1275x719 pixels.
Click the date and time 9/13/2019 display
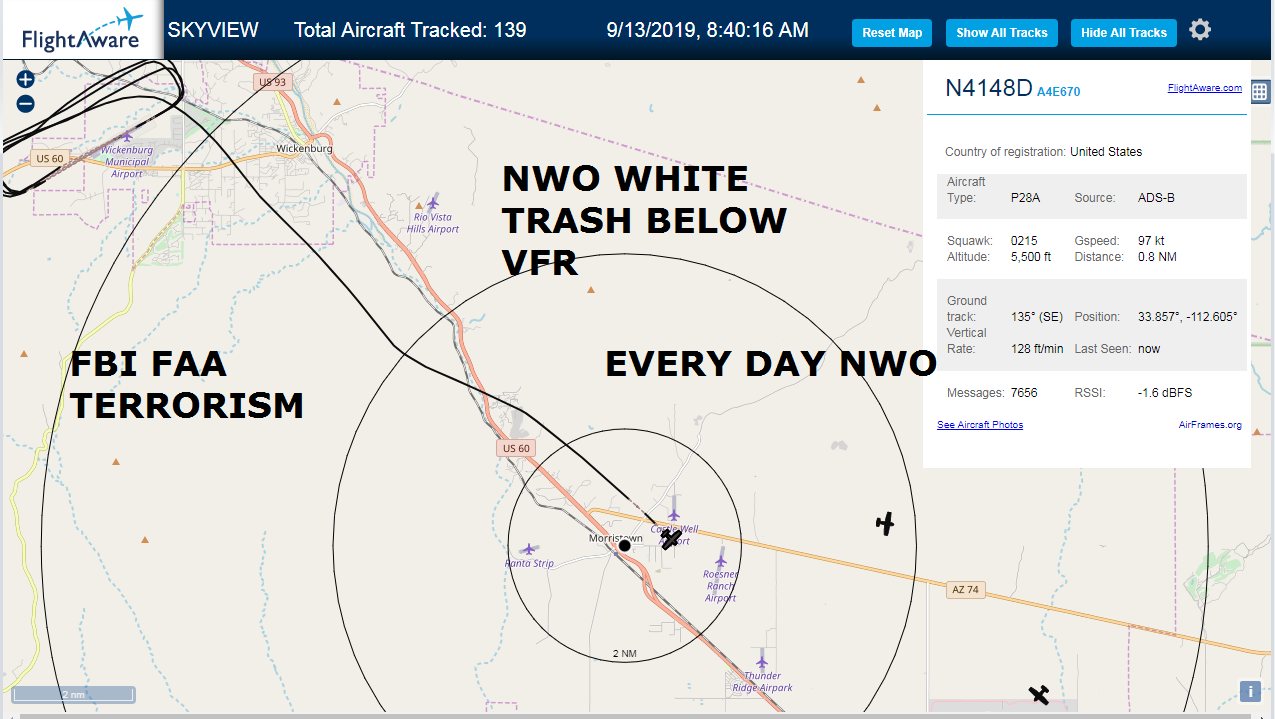coord(707,30)
